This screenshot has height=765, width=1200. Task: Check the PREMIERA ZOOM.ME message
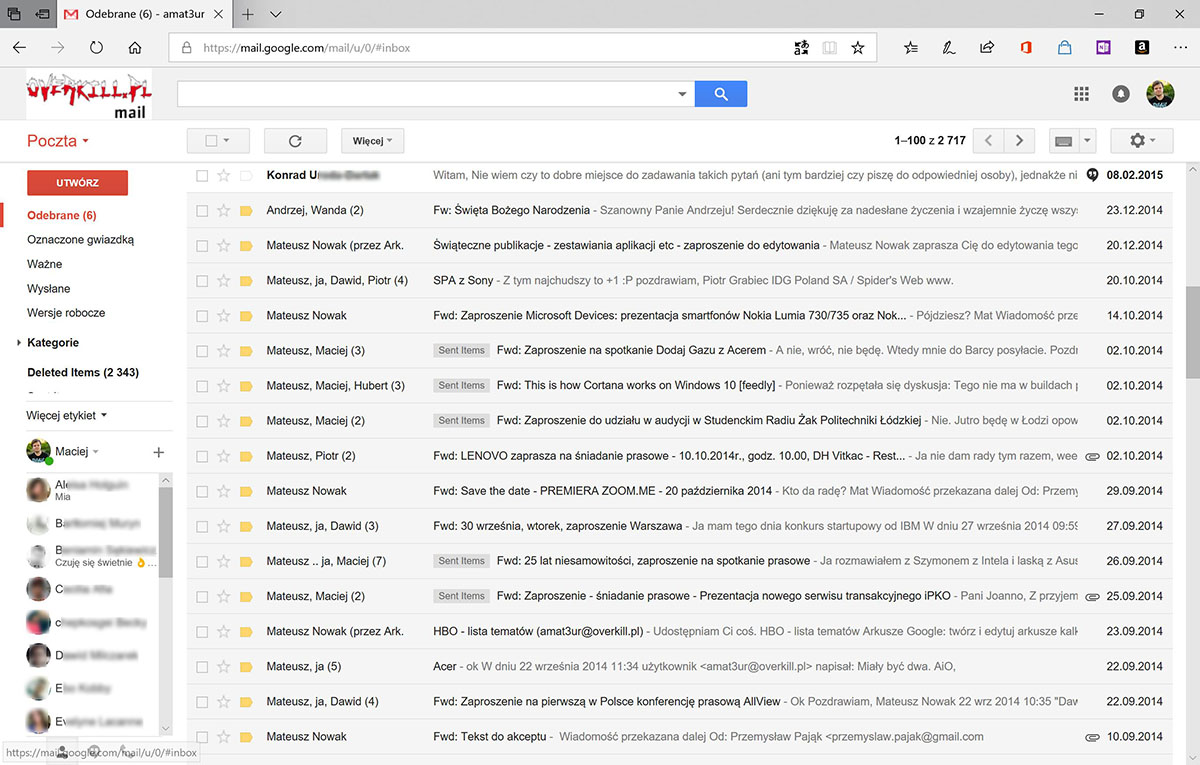coord(202,491)
